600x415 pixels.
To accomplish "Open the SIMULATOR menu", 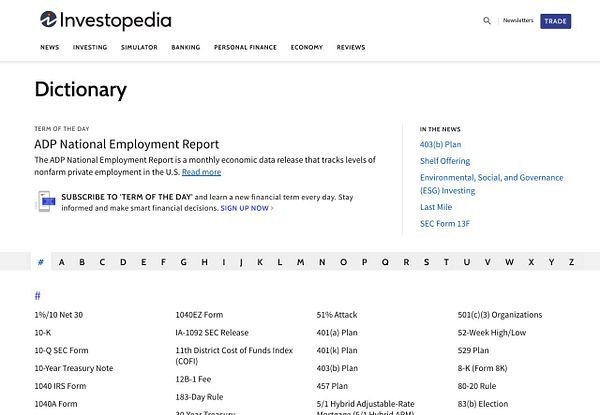I will [x=139, y=47].
